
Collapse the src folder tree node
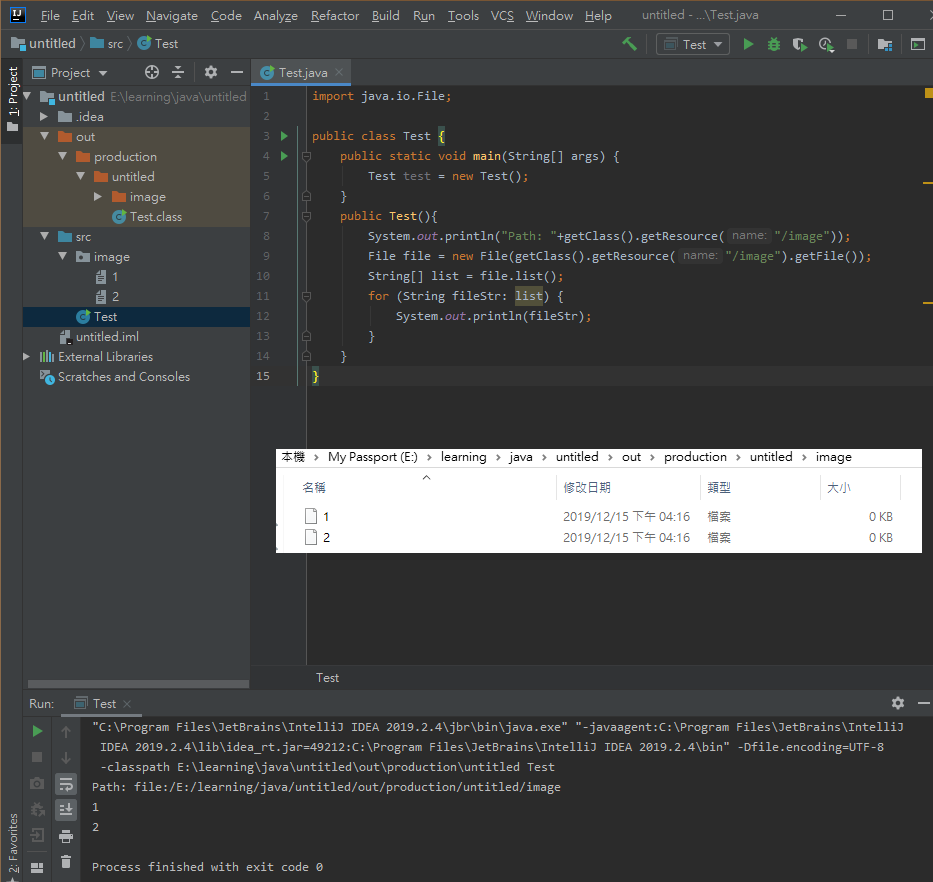pyautogui.click(x=45, y=236)
